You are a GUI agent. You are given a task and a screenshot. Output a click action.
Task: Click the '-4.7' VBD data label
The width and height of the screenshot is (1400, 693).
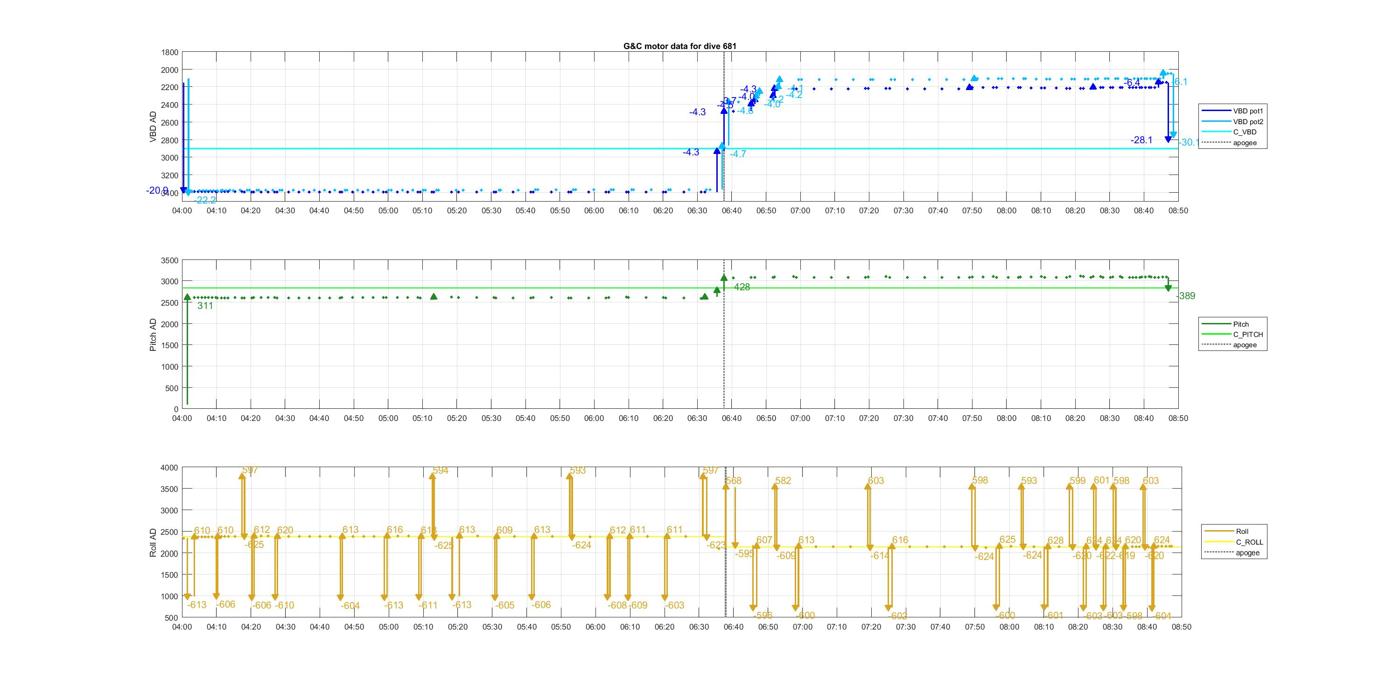click(738, 154)
